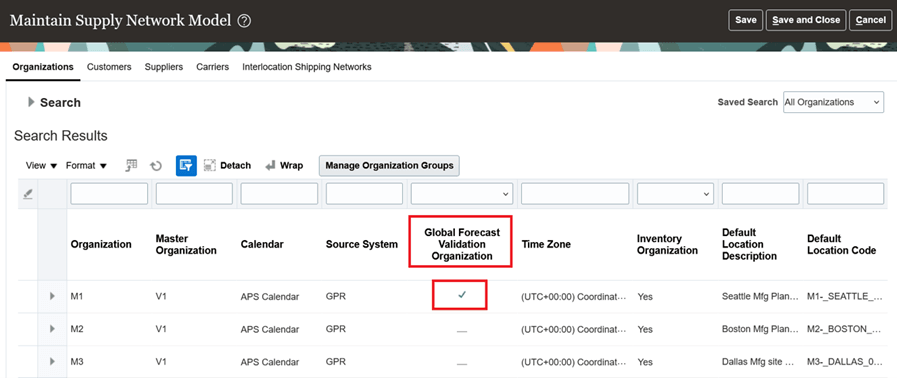897x378 pixels.
Task: Click the Master Organization filter field
Action: [194, 194]
